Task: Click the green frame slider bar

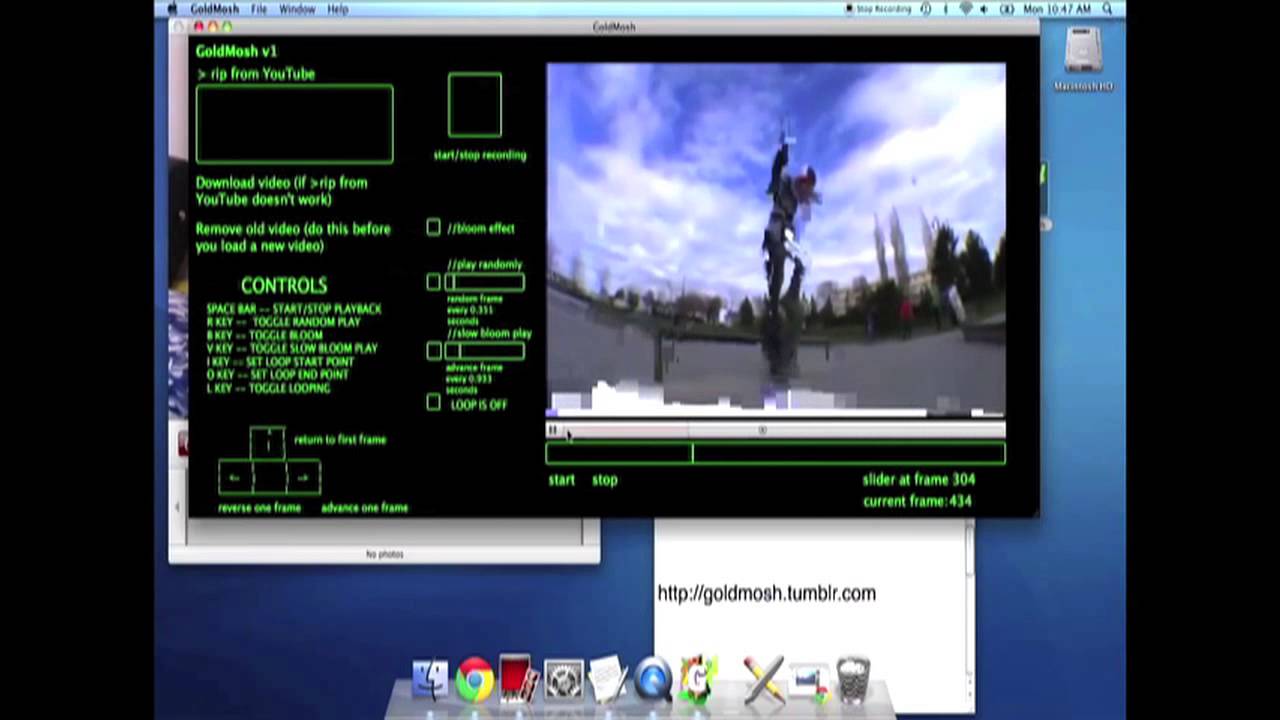Action: pyautogui.click(x=775, y=454)
